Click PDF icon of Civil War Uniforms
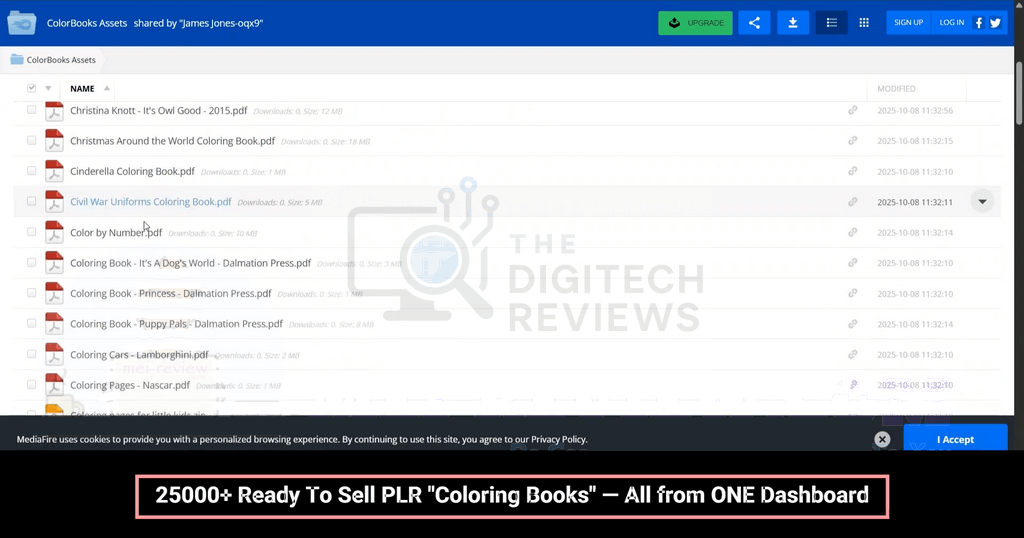The height and width of the screenshot is (538, 1024). pos(54,201)
